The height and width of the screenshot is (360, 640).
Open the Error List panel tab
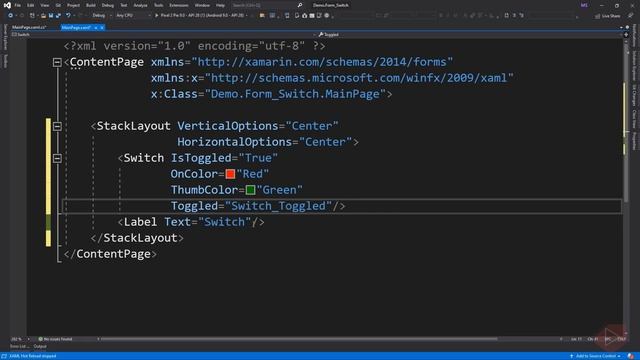click(20, 346)
